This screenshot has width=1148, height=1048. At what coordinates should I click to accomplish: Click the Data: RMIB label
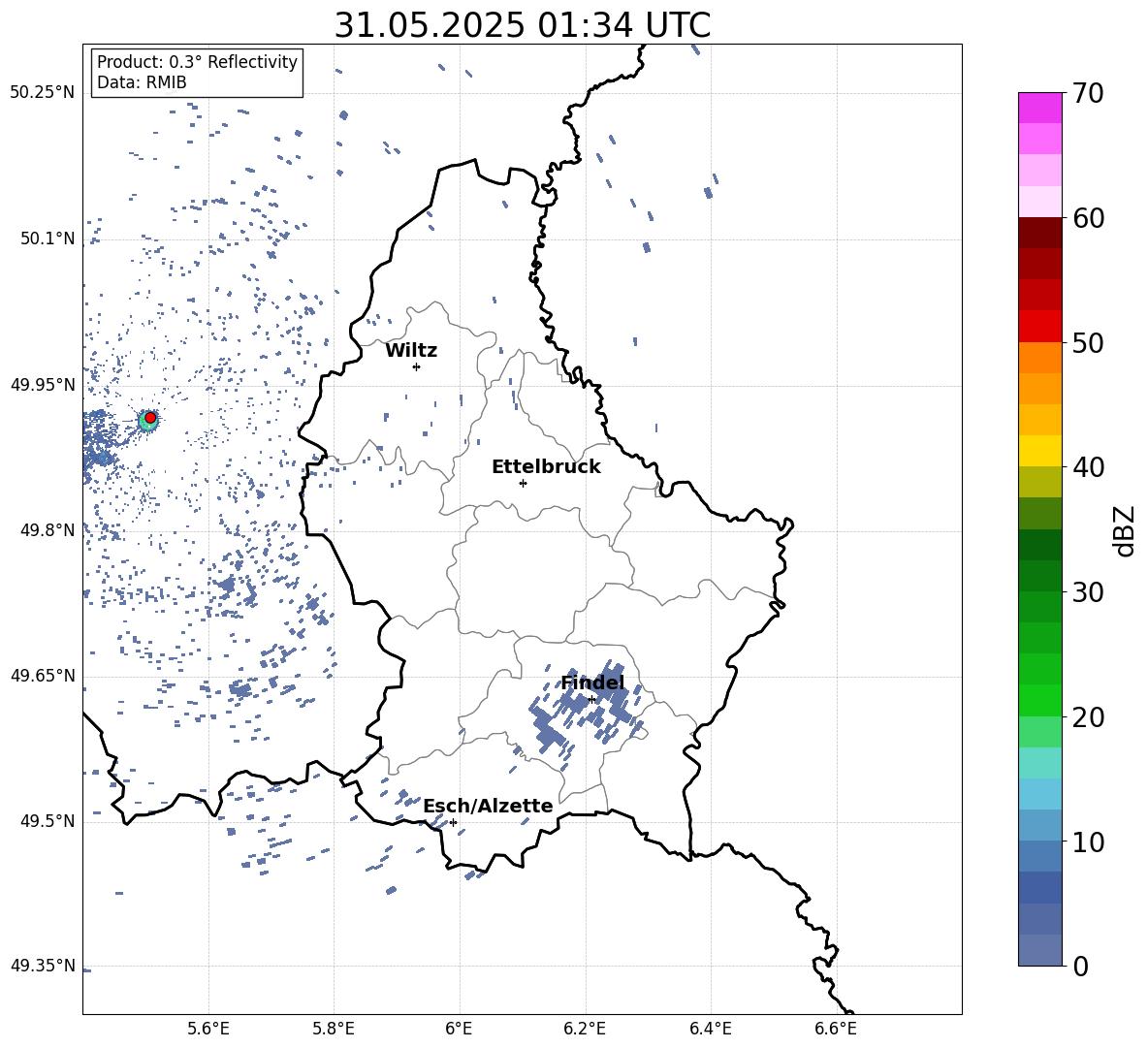coord(142,82)
